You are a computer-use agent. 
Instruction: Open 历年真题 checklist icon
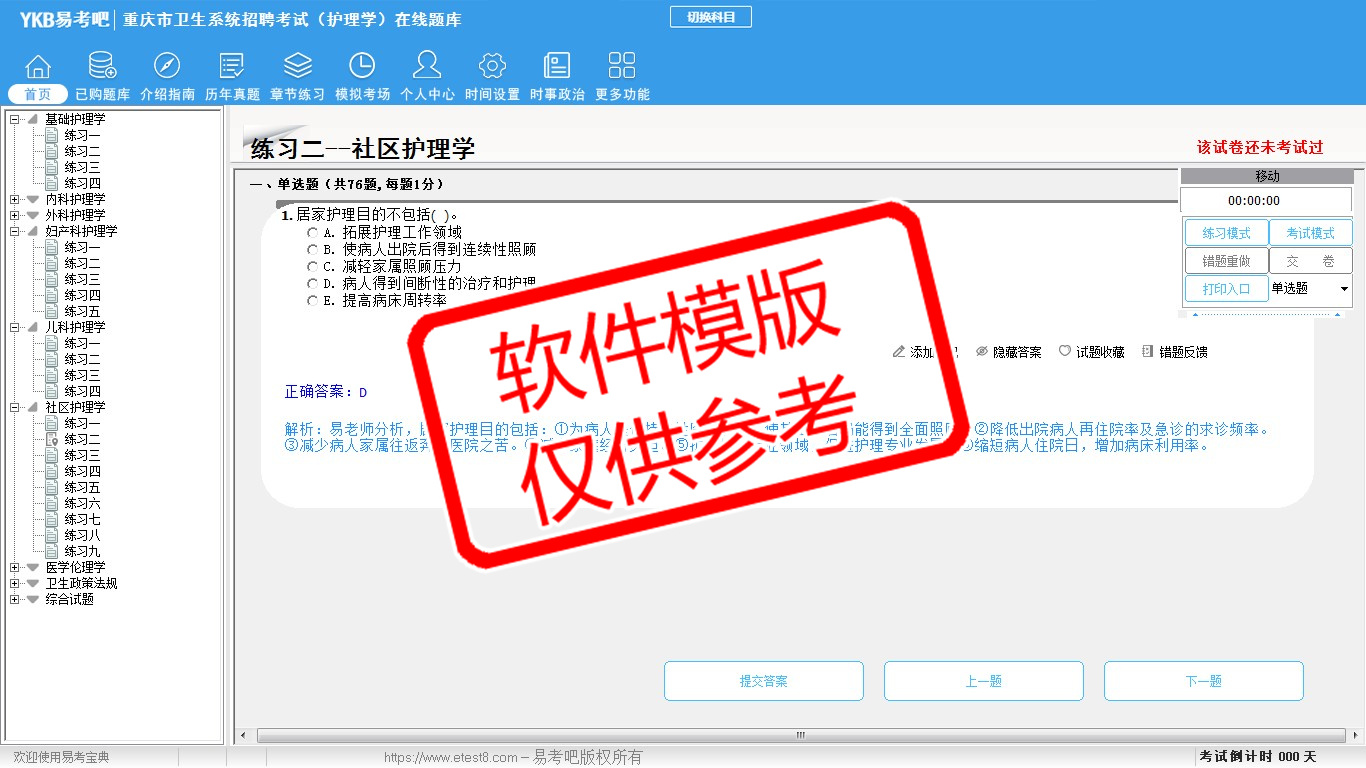coord(232,67)
